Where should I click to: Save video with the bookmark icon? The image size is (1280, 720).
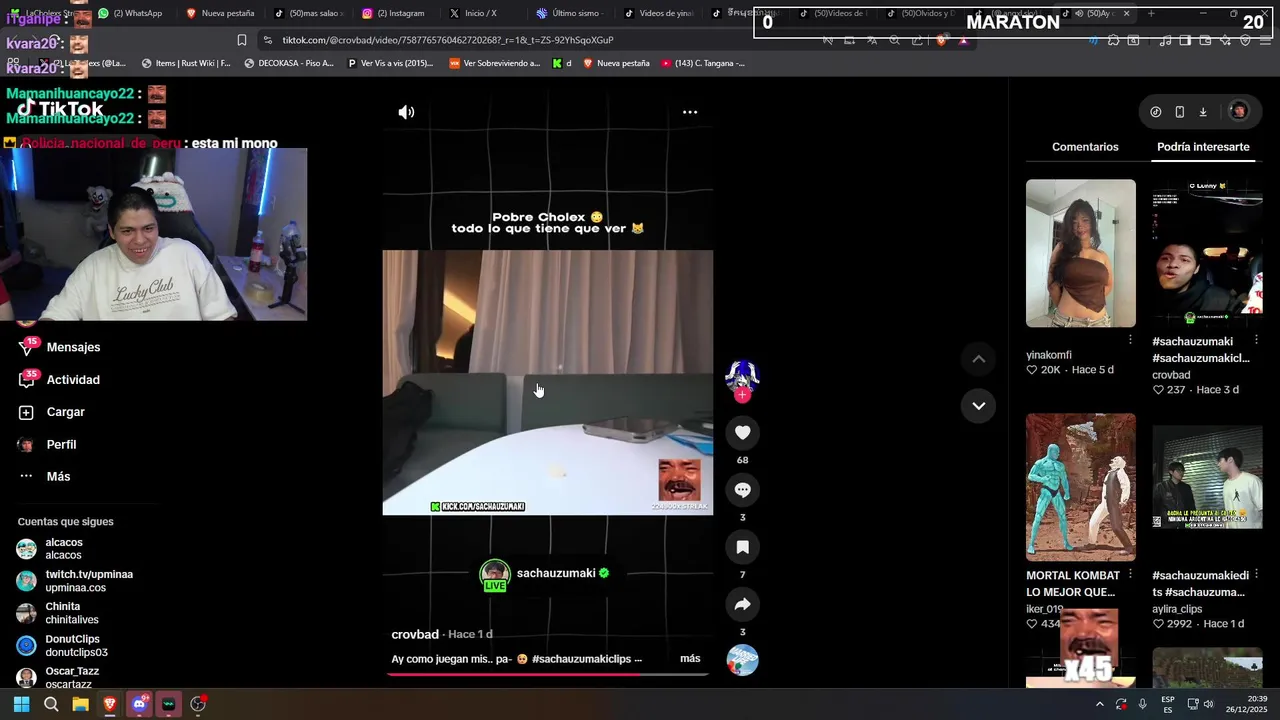tap(742, 547)
